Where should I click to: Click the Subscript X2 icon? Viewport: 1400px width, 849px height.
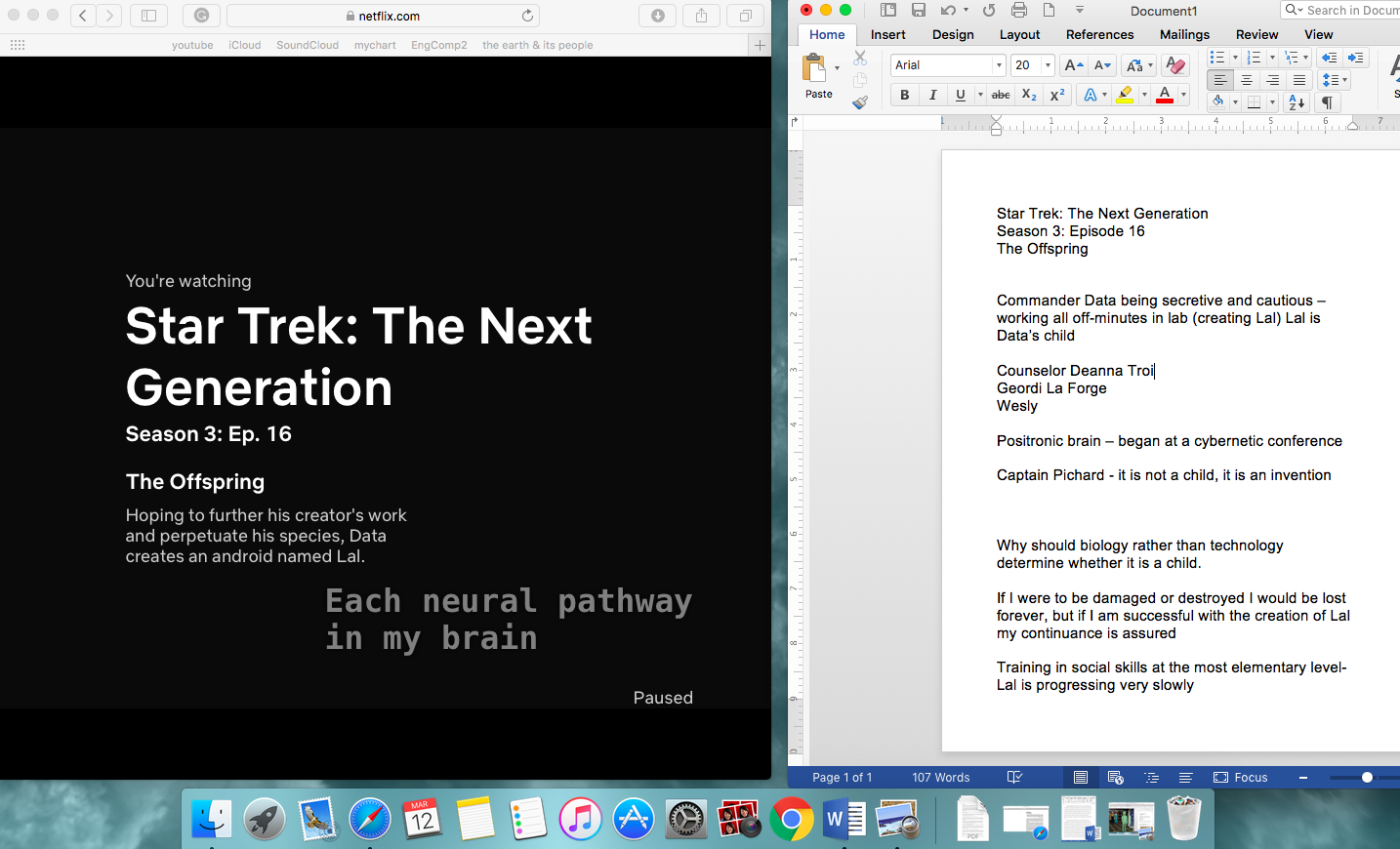(x=1029, y=95)
